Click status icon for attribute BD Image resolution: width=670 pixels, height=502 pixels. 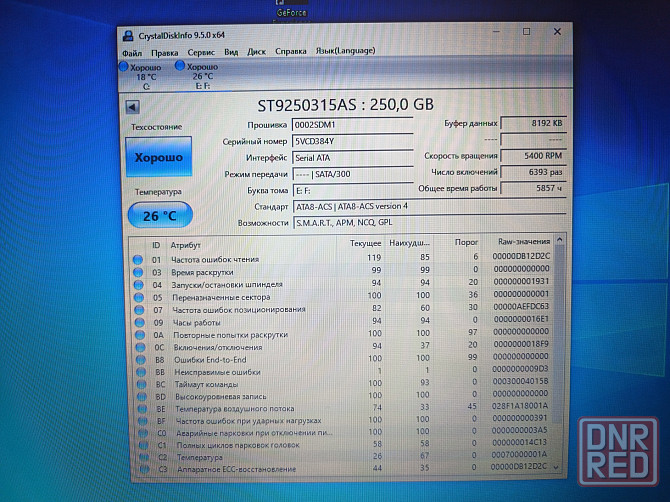[142, 396]
